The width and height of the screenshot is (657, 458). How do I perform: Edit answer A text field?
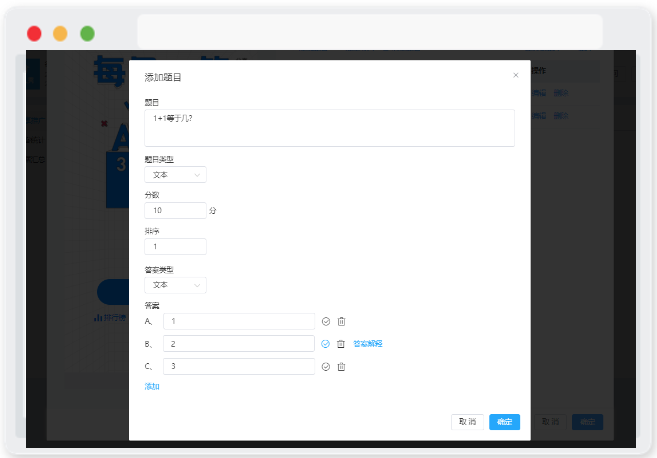point(239,321)
